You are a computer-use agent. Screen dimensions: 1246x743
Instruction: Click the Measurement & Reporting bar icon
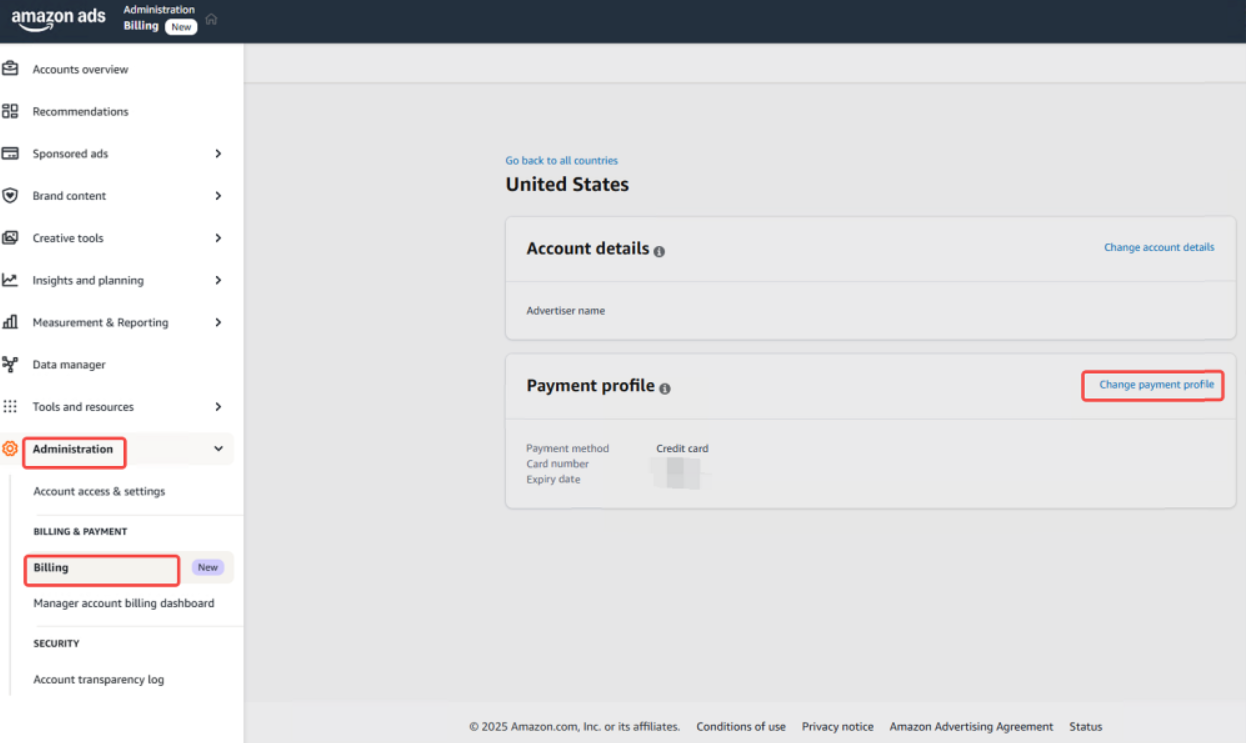[x=10, y=322]
